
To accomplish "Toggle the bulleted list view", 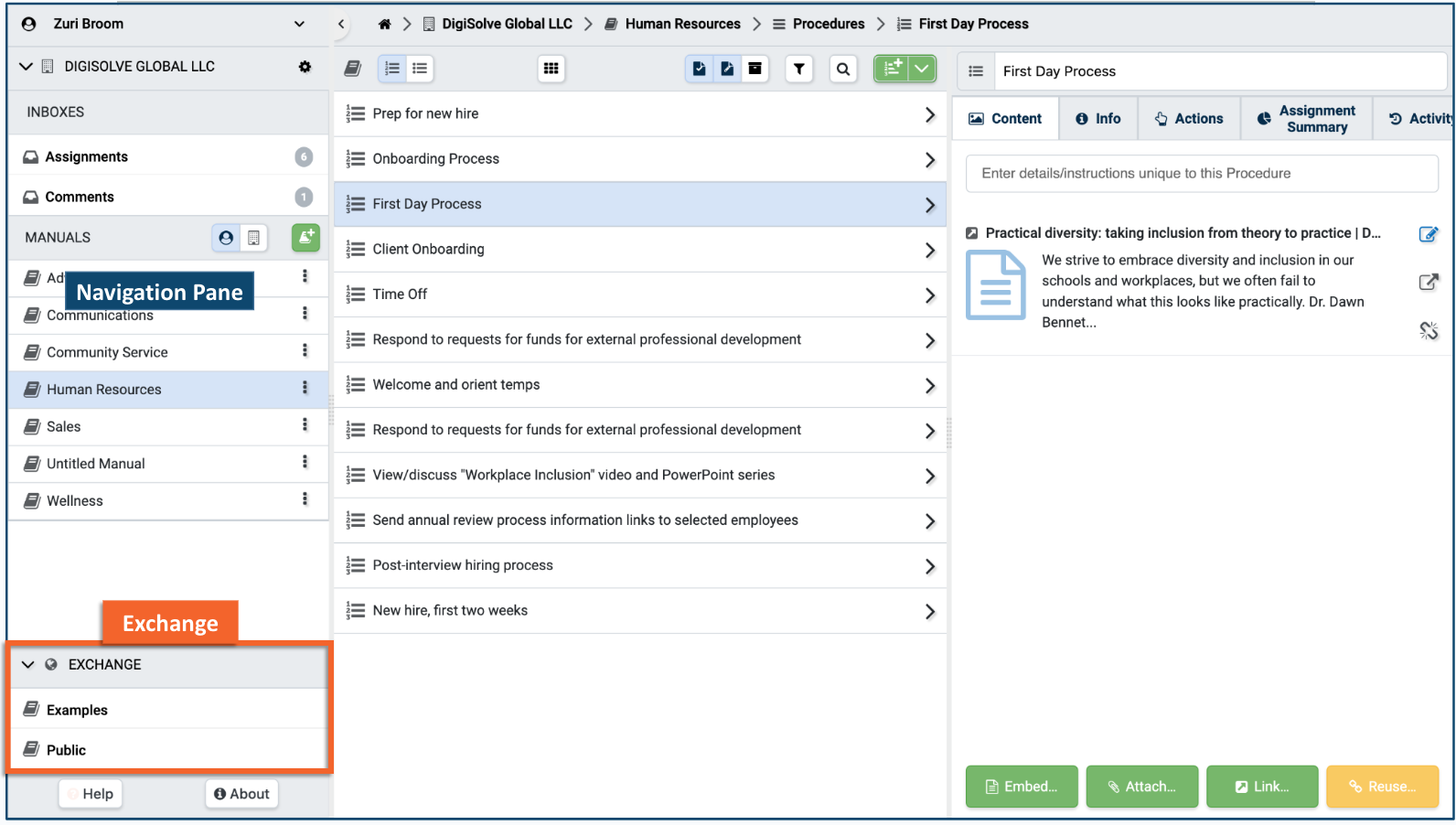I will coord(420,69).
